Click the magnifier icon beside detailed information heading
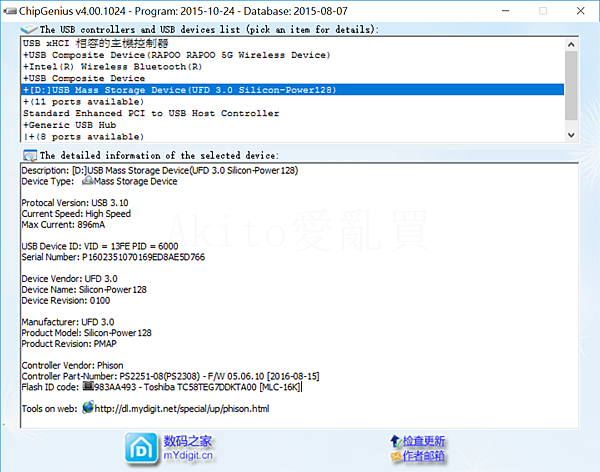Viewport: 600px width, 472px height. (29, 155)
